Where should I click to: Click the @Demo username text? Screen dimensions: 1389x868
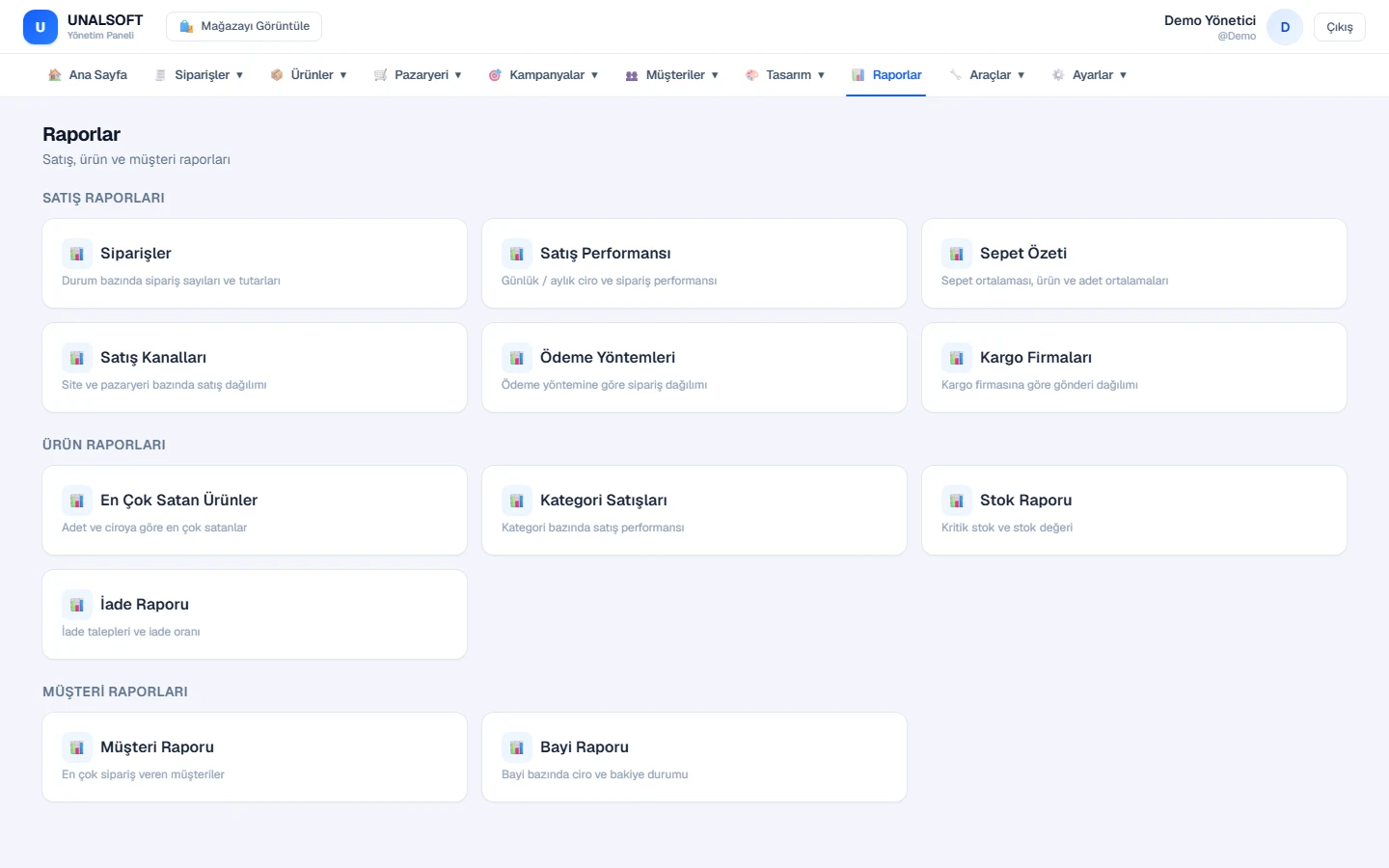coord(1237,37)
